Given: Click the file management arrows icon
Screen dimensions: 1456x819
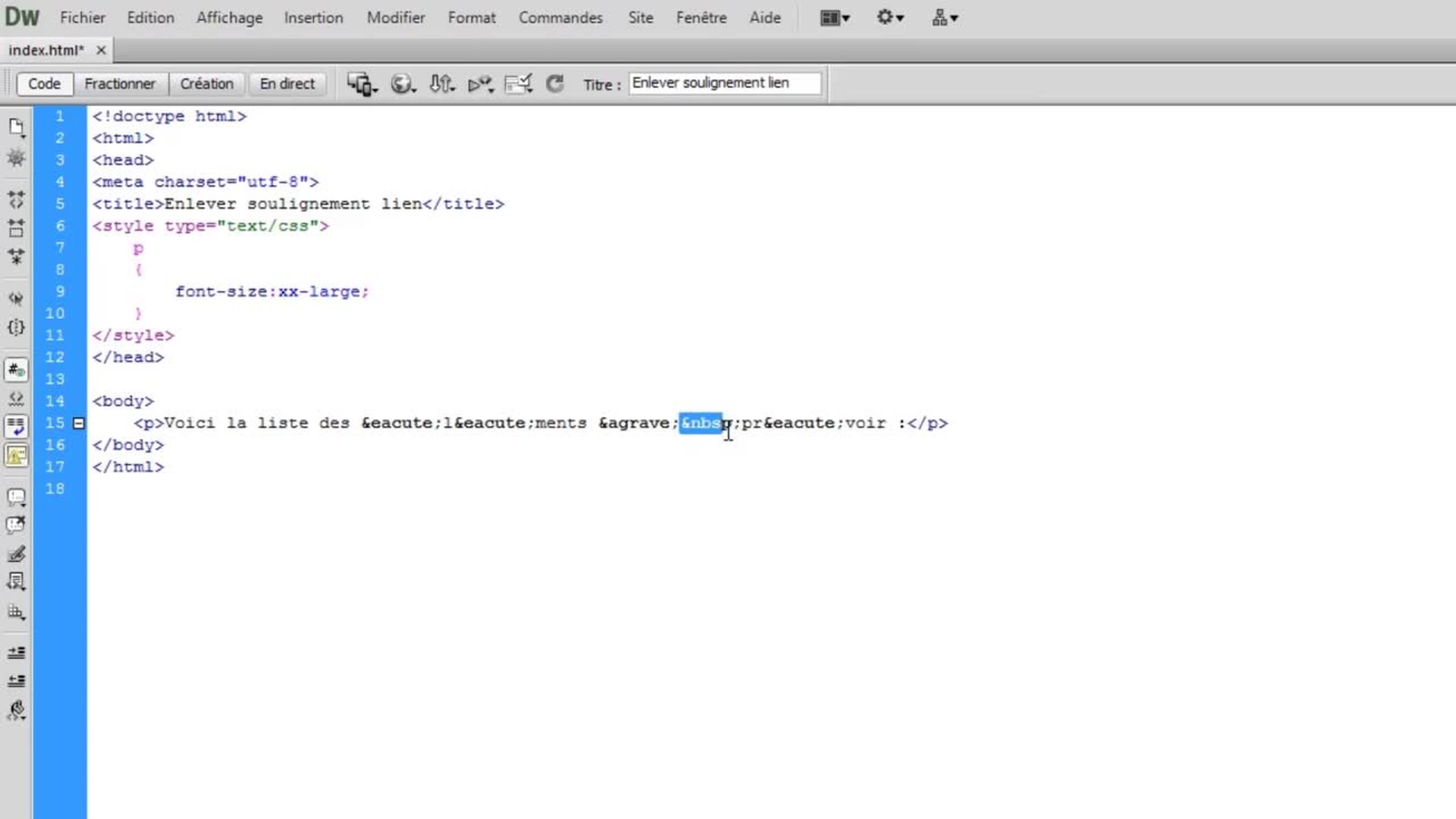Looking at the screenshot, I should click(441, 84).
